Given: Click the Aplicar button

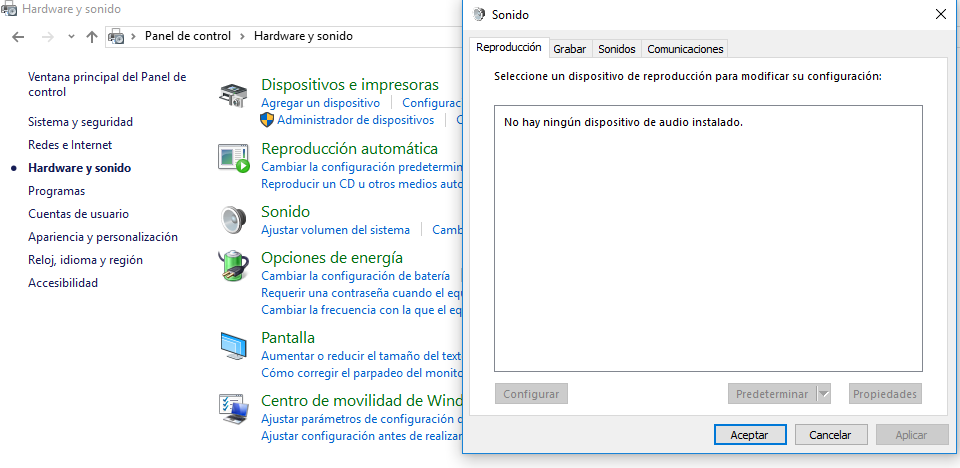Looking at the screenshot, I should pyautogui.click(x=911, y=435).
